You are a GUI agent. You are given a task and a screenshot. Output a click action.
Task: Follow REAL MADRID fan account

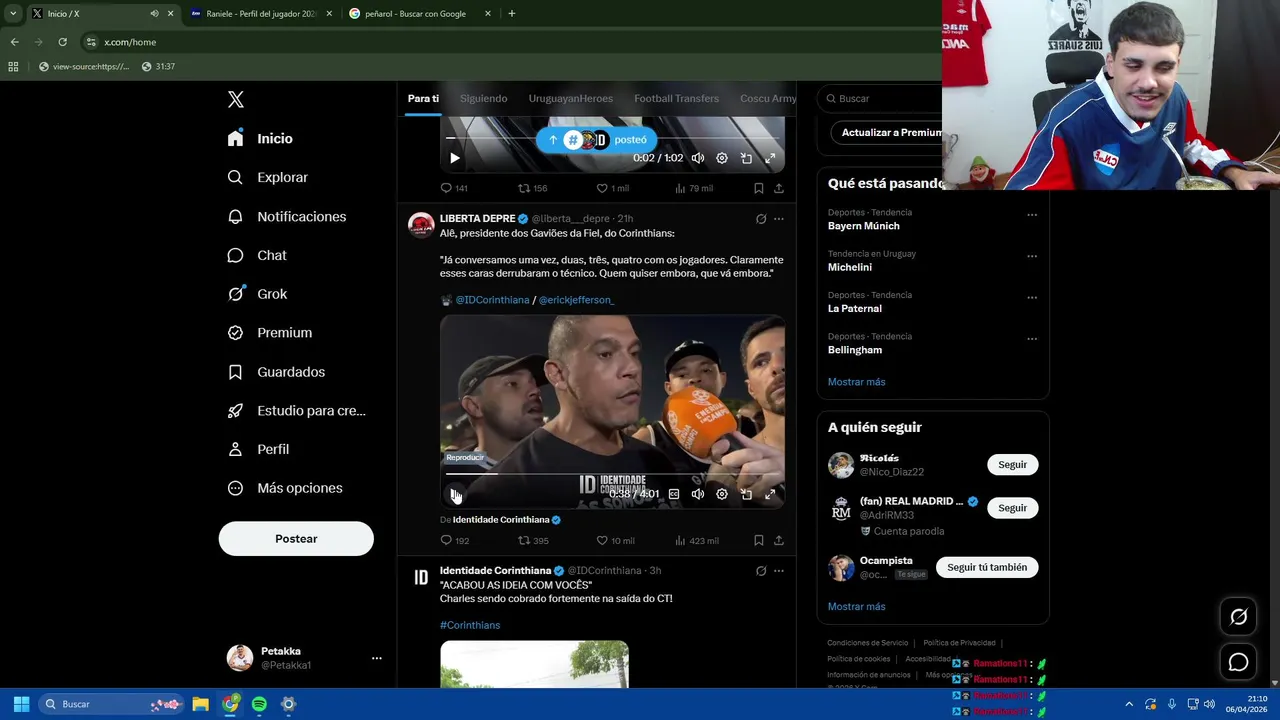coord(1012,508)
